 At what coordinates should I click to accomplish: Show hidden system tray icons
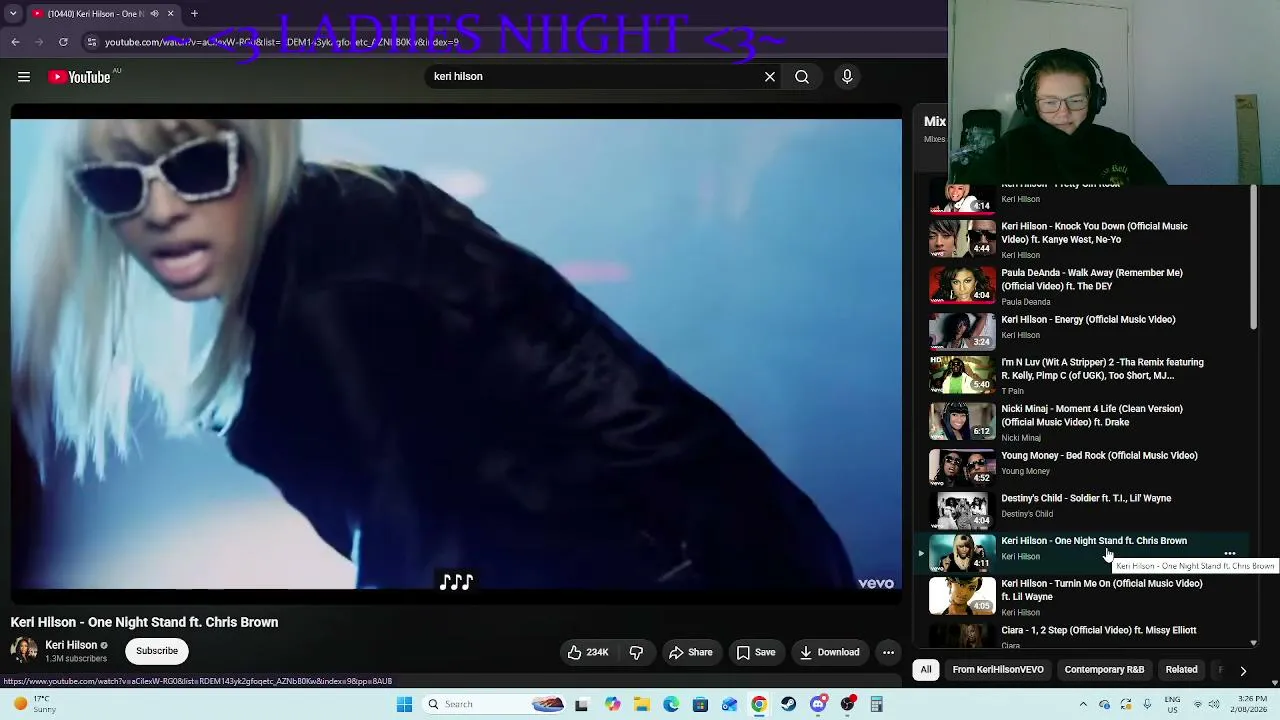1083,705
